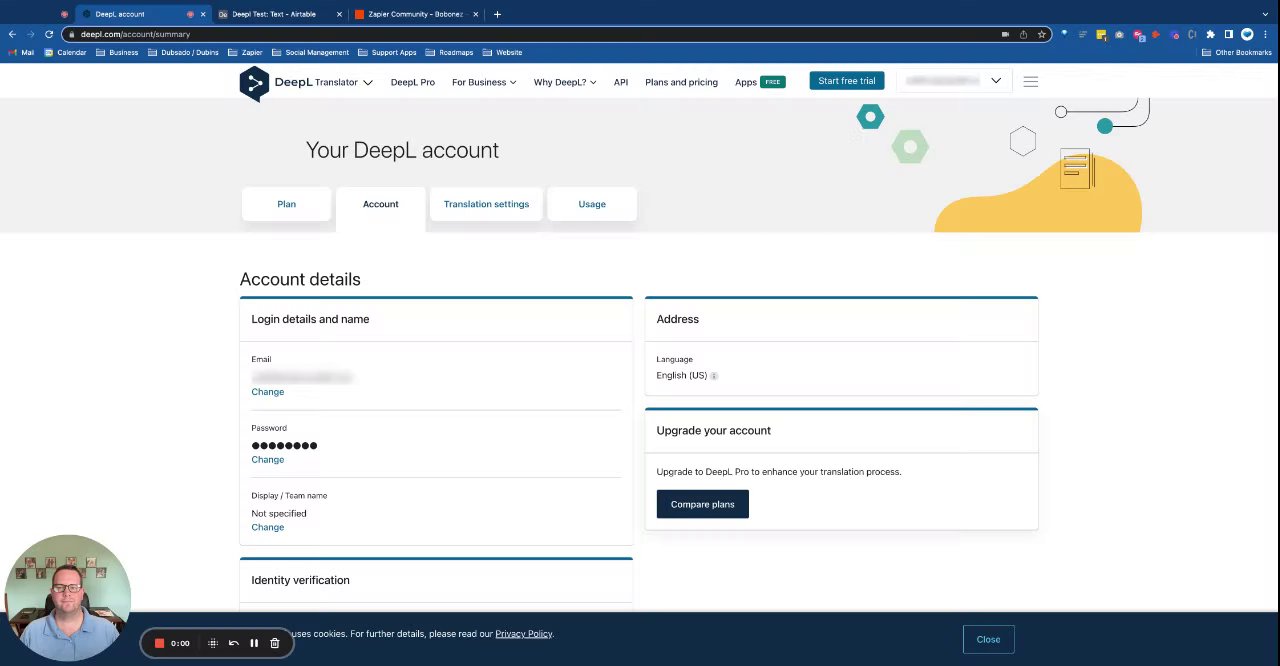
Task: Click the Chrome profile avatar icon
Action: [x=1247, y=34]
